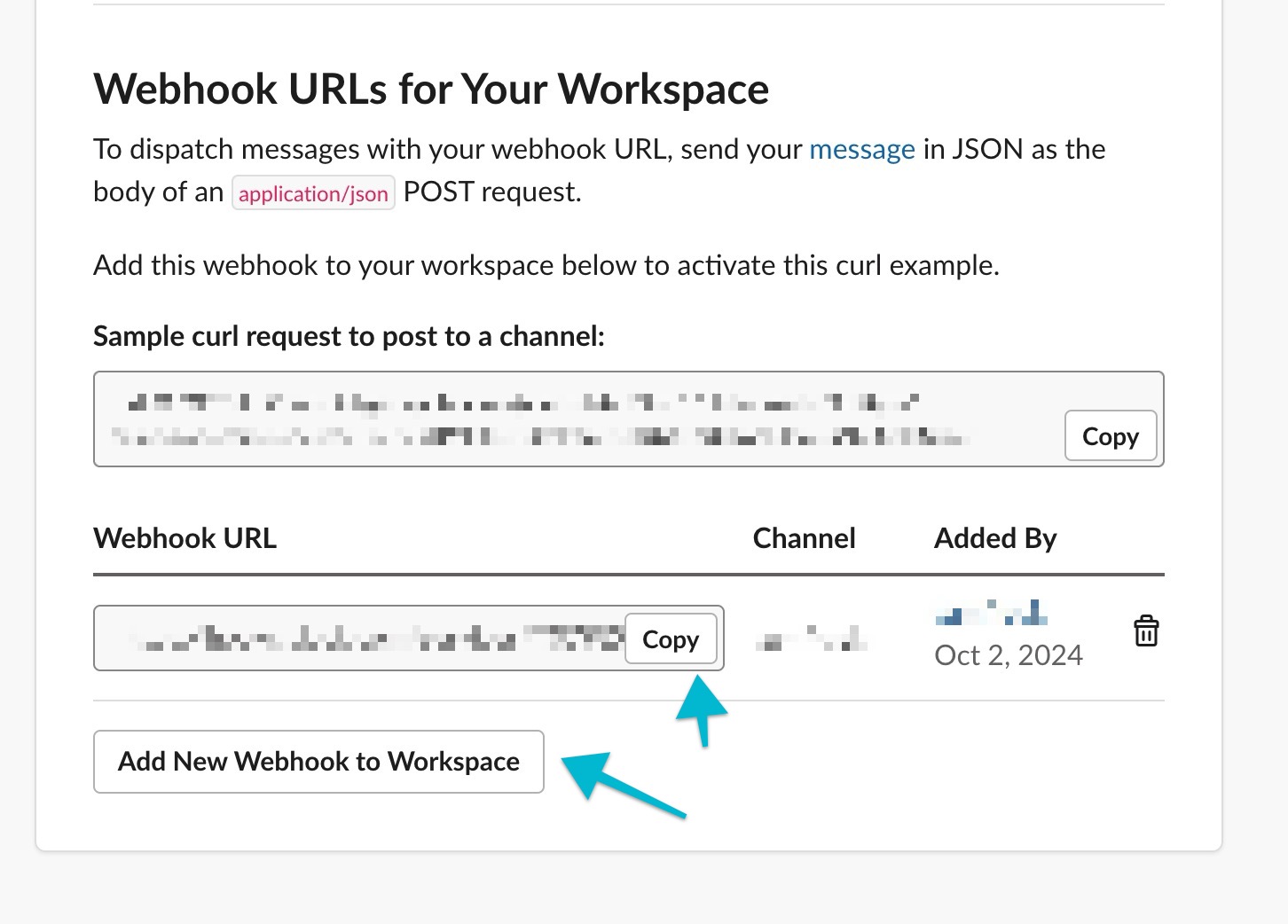This screenshot has width=1288, height=924.
Task: Copy the sample curl request
Action: [1111, 436]
